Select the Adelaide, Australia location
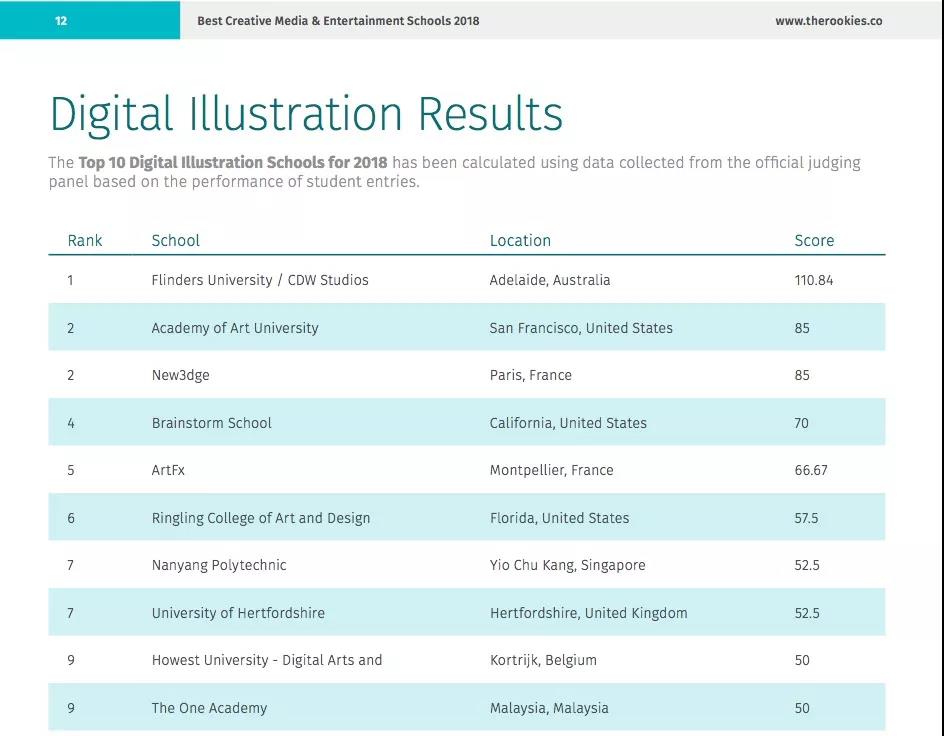 pyautogui.click(x=549, y=280)
